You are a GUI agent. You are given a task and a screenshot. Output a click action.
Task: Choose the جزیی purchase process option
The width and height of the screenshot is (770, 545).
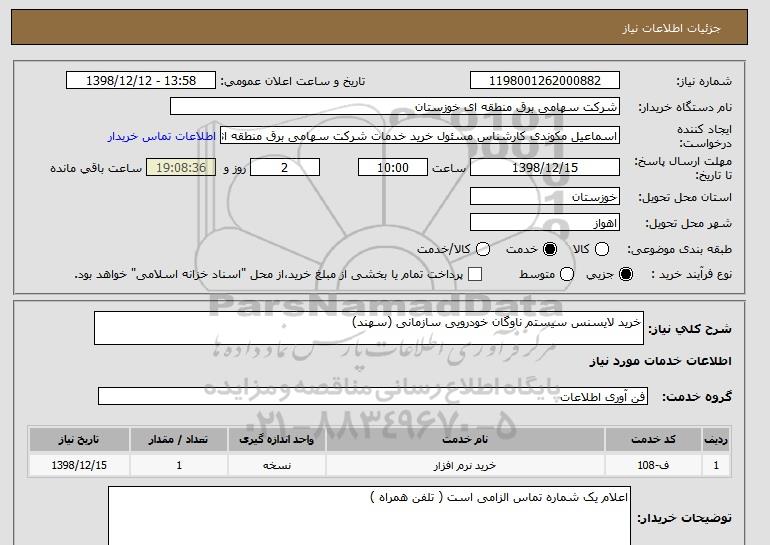[x=626, y=274]
